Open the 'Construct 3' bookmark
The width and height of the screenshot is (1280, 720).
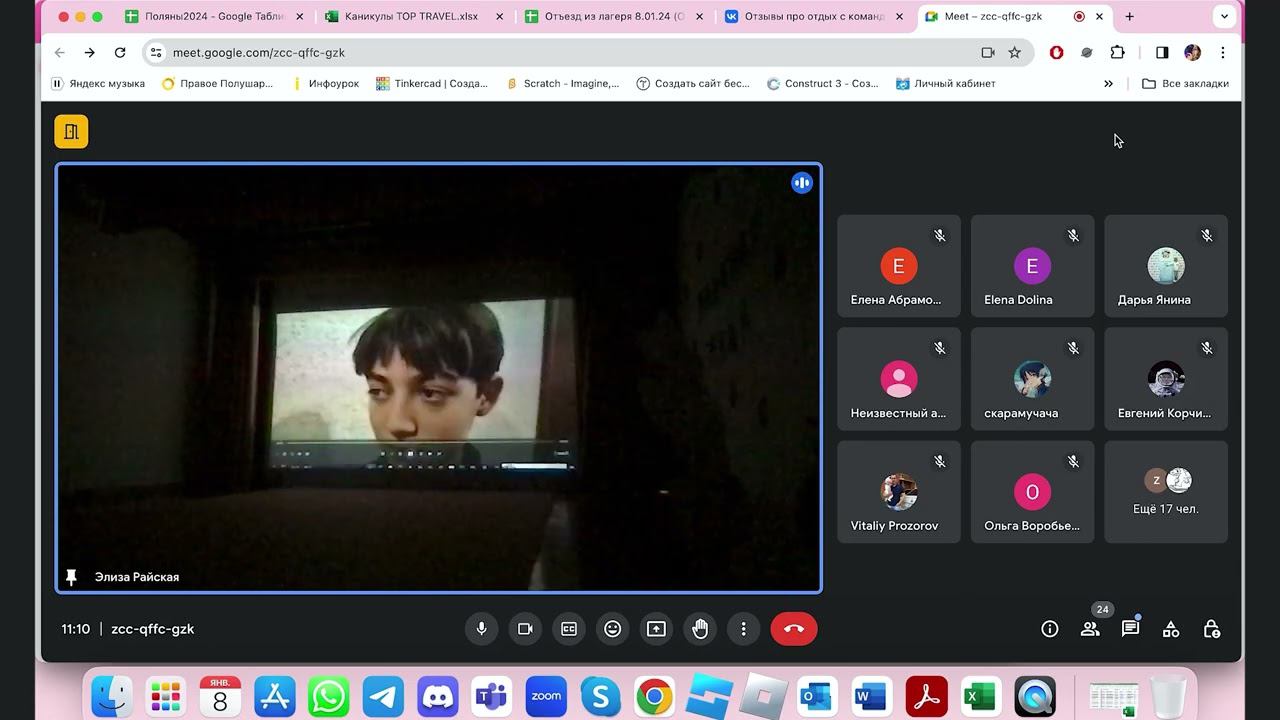coord(822,83)
